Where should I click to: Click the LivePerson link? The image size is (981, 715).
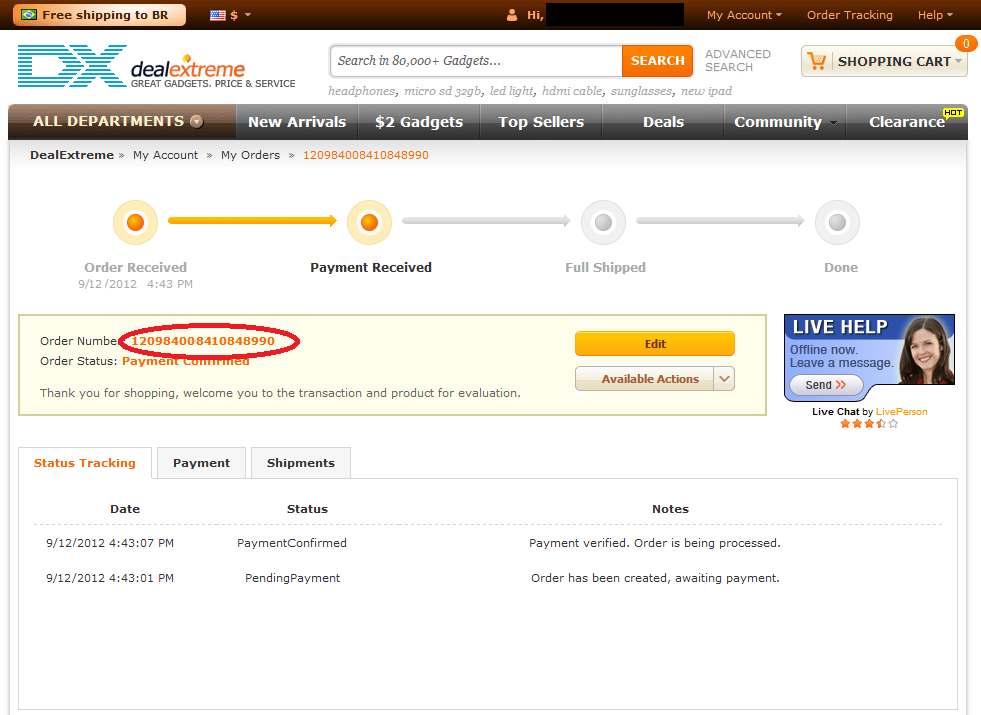(902, 412)
